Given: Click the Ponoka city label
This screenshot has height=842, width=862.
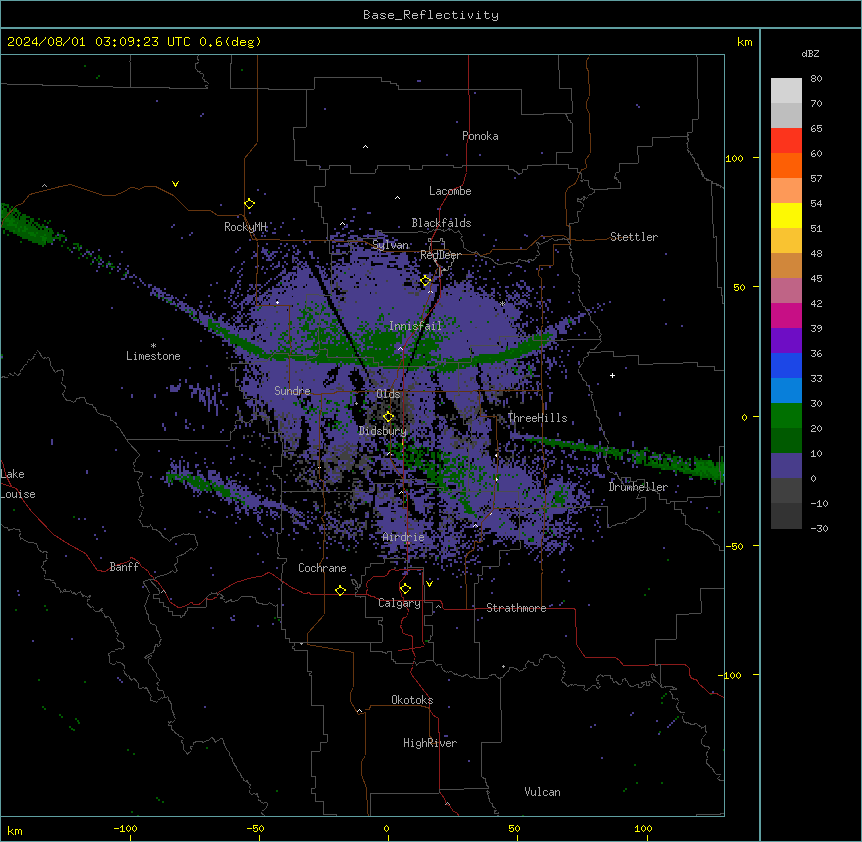Looking at the screenshot, I should coord(480,136).
